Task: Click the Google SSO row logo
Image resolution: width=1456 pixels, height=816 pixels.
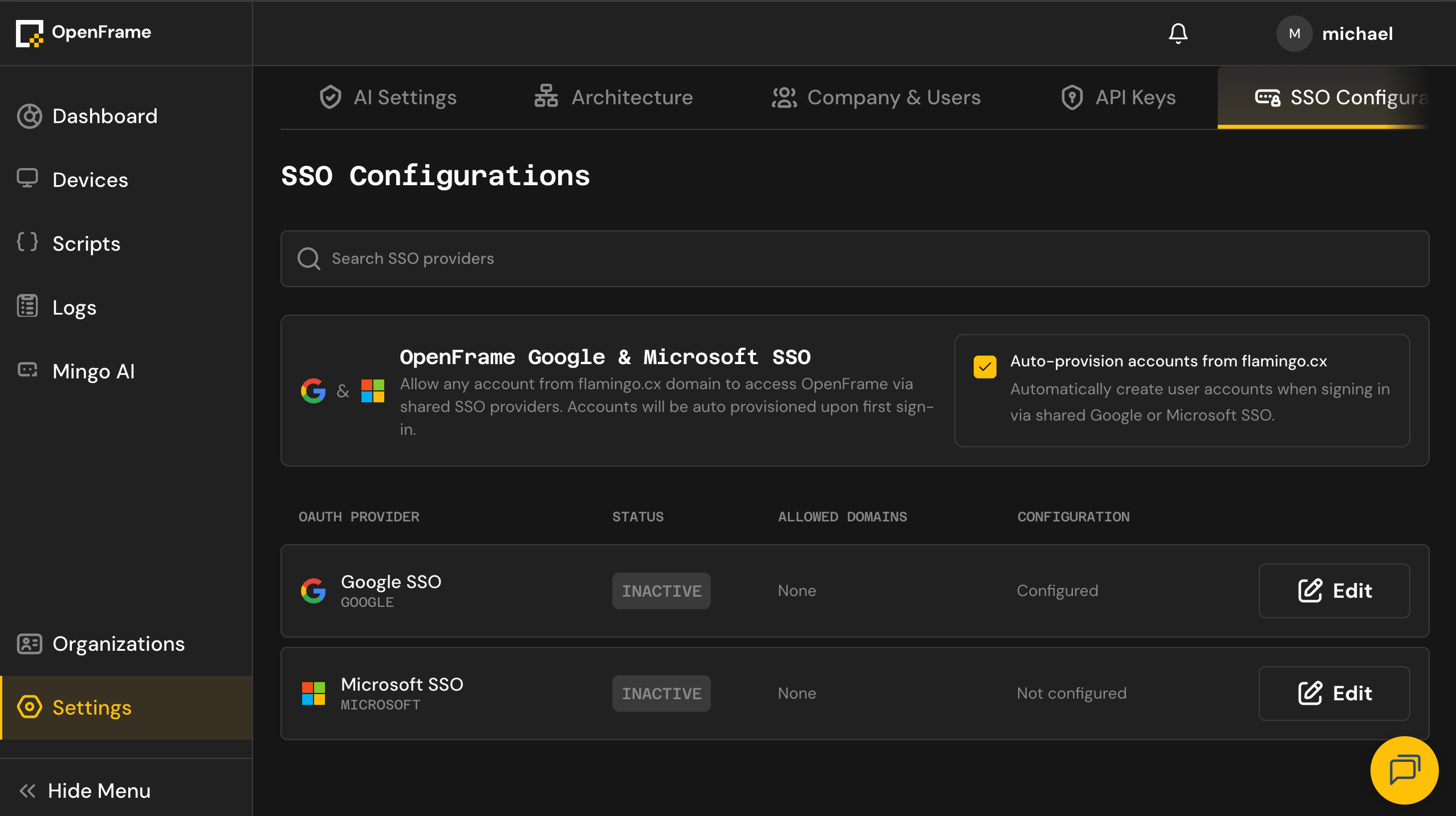Action: [313, 591]
